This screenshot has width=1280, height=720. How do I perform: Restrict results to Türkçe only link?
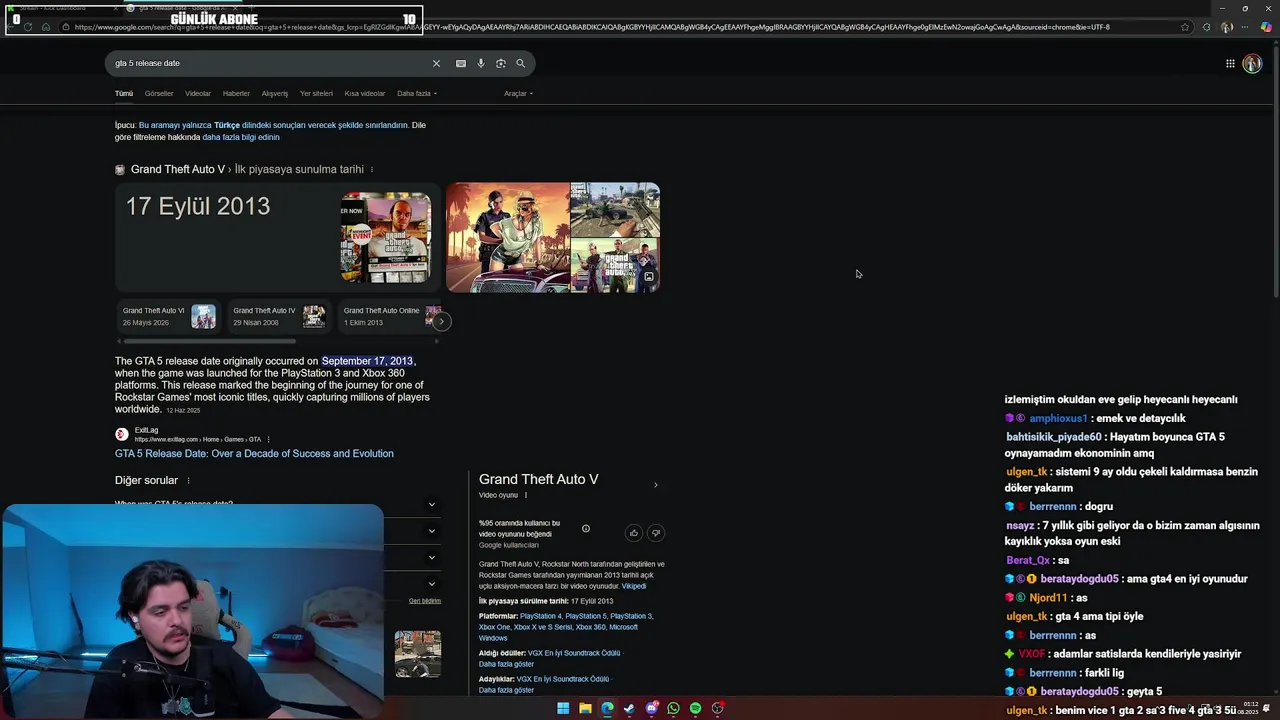click(x=274, y=126)
